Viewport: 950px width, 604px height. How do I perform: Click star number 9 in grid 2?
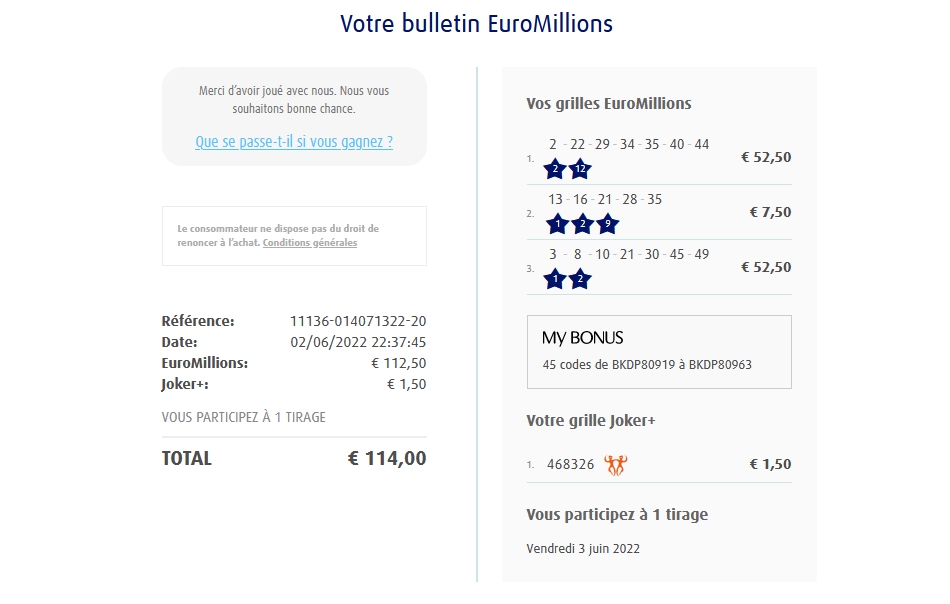pyautogui.click(x=607, y=224)
